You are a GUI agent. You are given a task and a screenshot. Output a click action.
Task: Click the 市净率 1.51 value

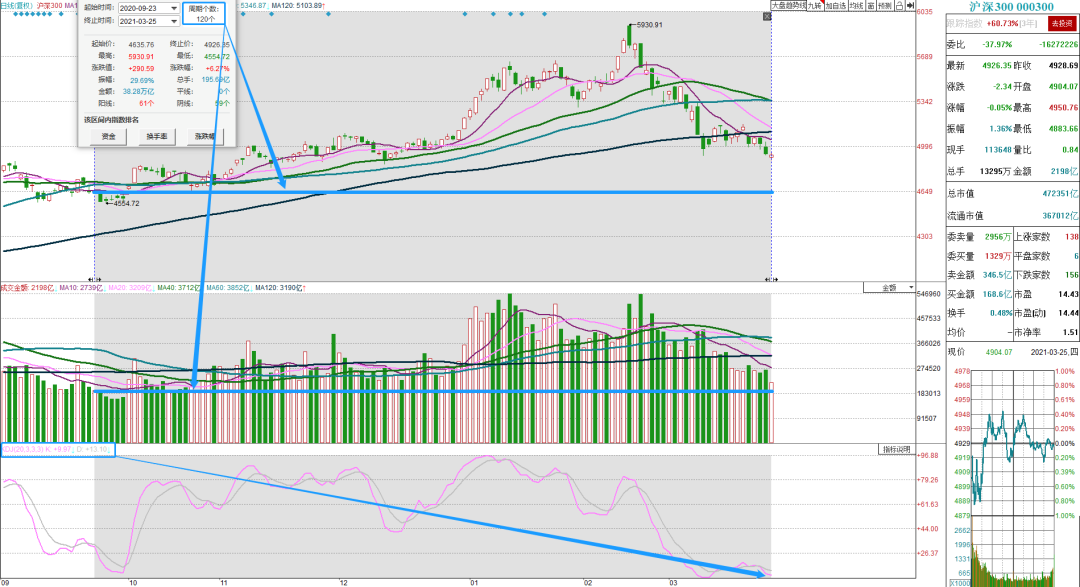click(1070, 332)
